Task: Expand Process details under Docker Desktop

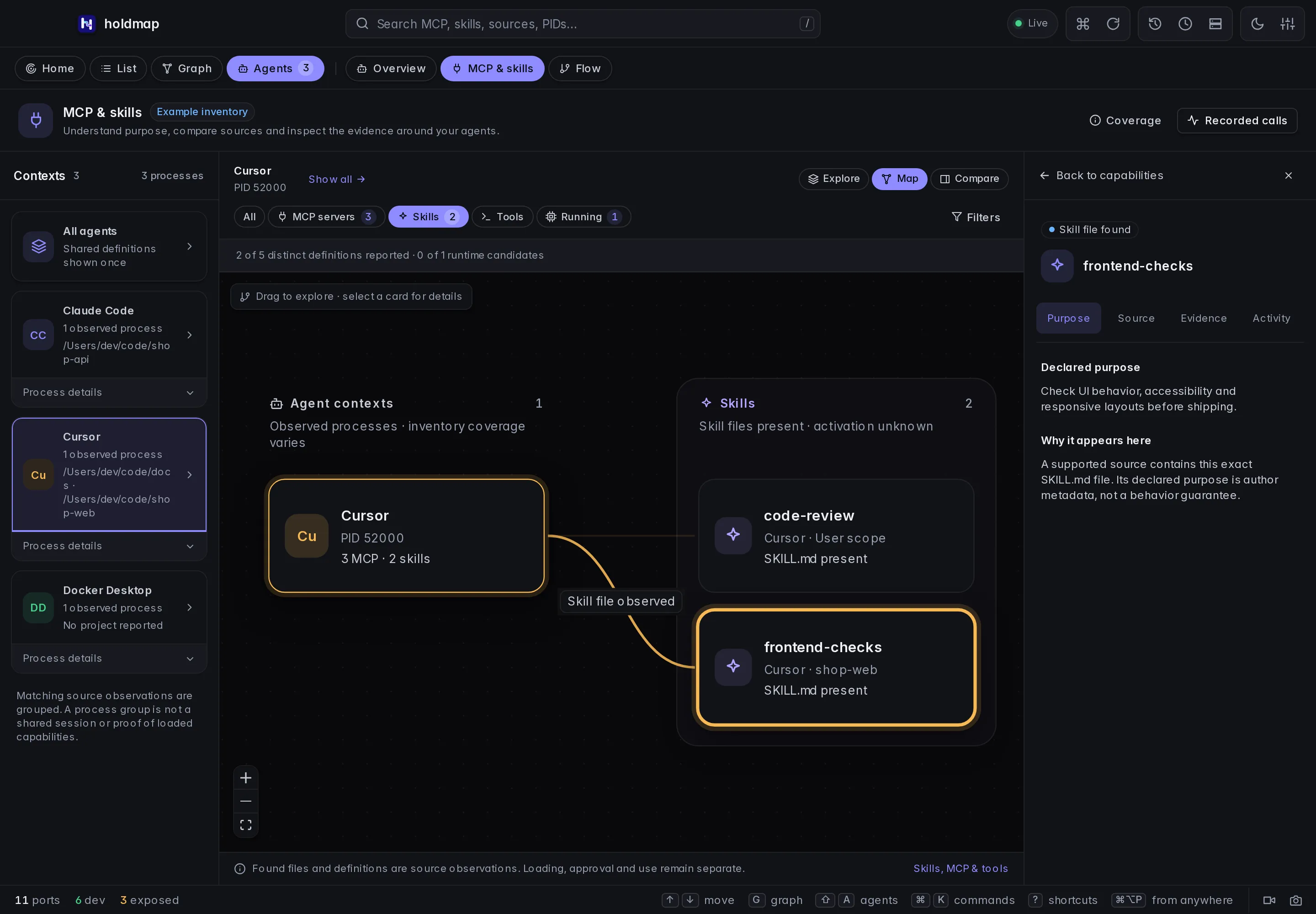Action: [x=109, y=658]
